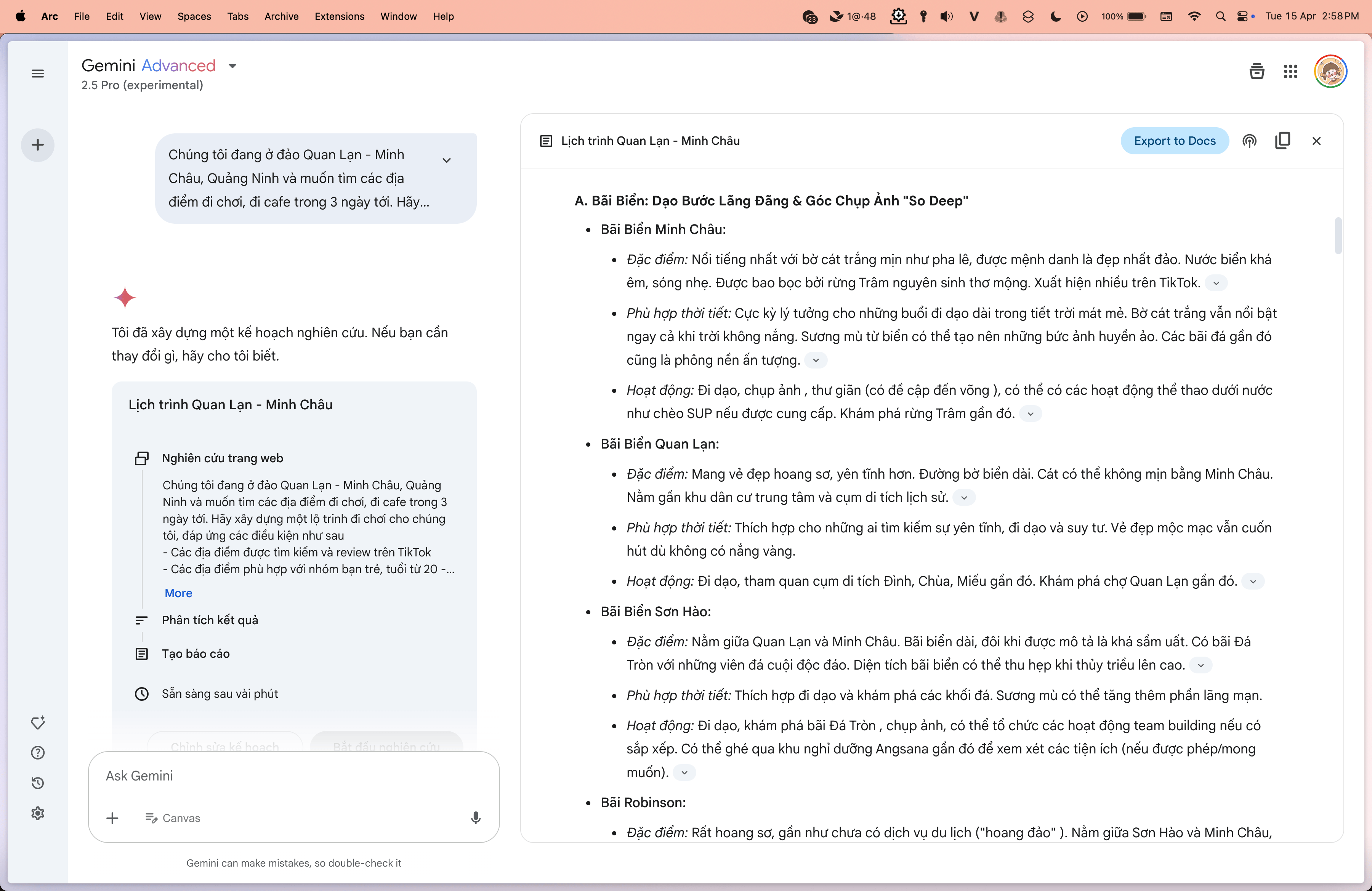The image size is (1372, 891).
Task: Click "Sẵn sàng sau vài phút" status text
Action: [x=220, y=694]
